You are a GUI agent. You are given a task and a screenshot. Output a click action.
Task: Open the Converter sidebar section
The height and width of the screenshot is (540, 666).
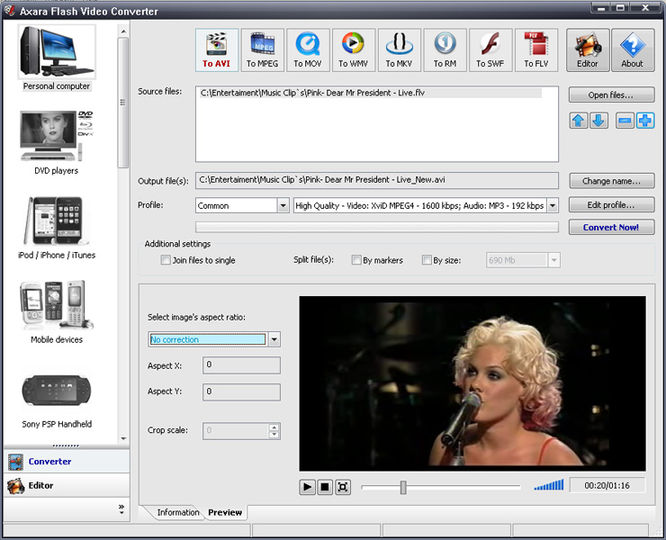(66, 461)
